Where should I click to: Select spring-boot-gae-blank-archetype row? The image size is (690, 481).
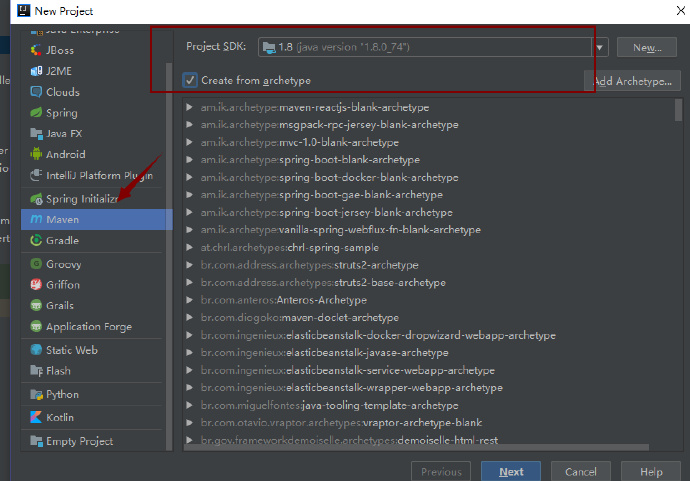tap(429, 195)
